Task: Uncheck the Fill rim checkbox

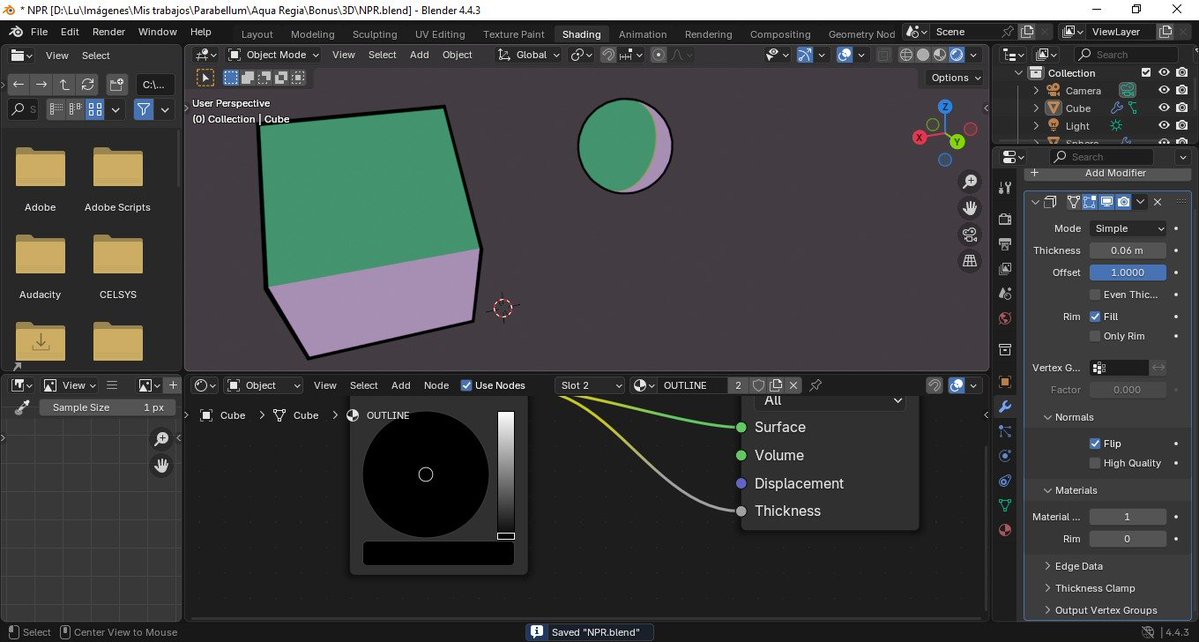Action: (x=1095, y=316)
